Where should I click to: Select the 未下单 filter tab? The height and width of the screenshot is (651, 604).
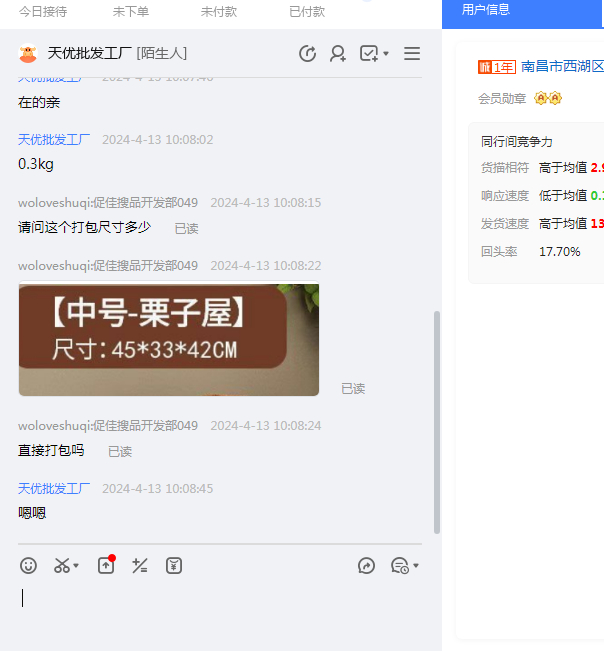point(131,12)
